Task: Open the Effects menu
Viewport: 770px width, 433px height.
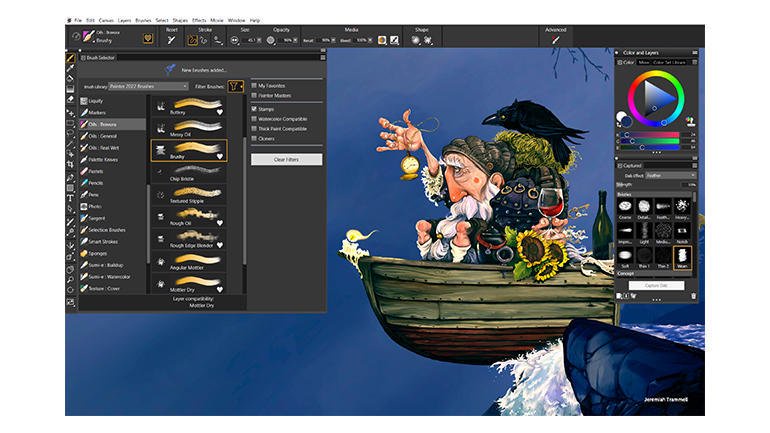Action: 199,19
